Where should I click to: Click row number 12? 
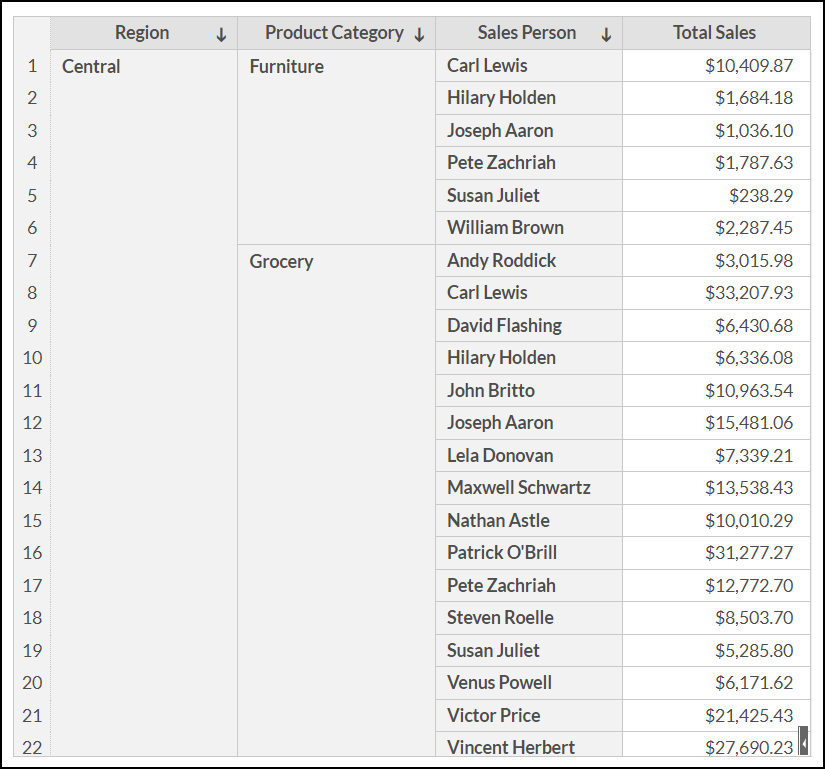pos(32,423)
